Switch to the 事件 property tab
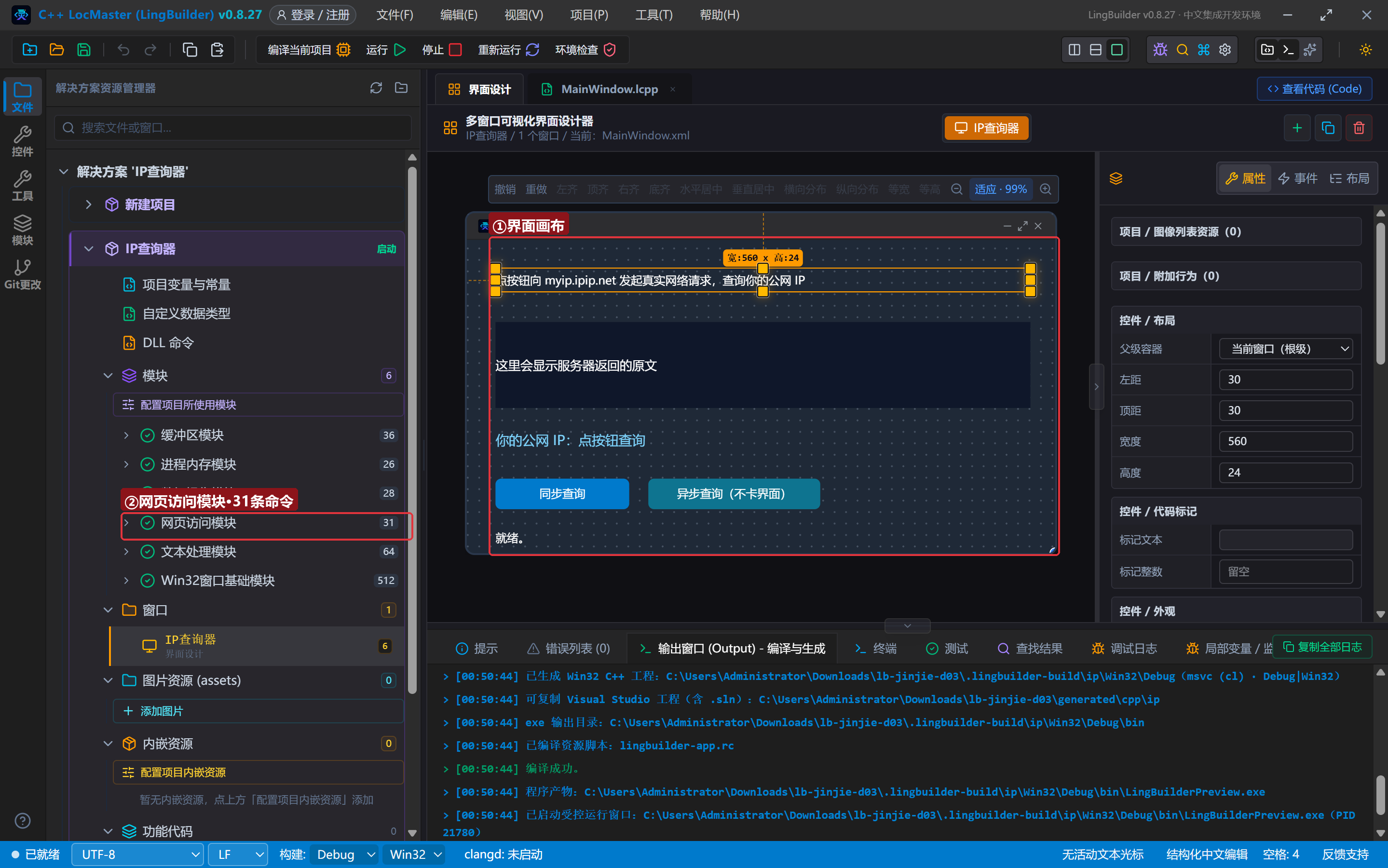The width and height of the screenshot is (1388, 868). coord(1298,178)
